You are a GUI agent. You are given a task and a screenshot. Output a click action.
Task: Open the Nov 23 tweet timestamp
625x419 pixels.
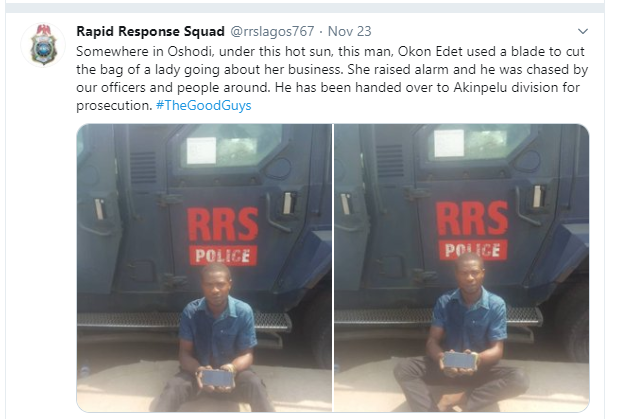coord(352,31)
